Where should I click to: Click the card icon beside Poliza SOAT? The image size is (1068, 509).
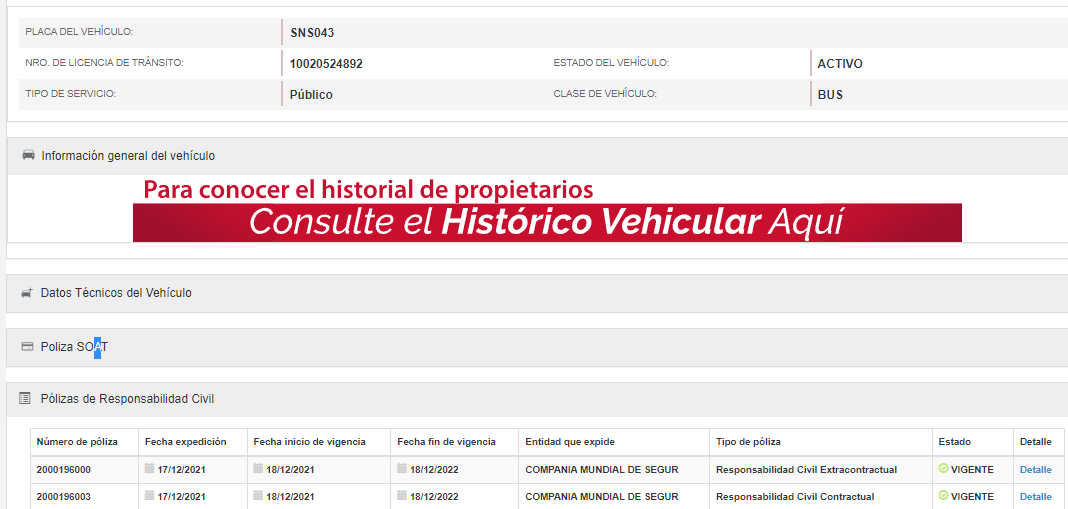[27, 347]
